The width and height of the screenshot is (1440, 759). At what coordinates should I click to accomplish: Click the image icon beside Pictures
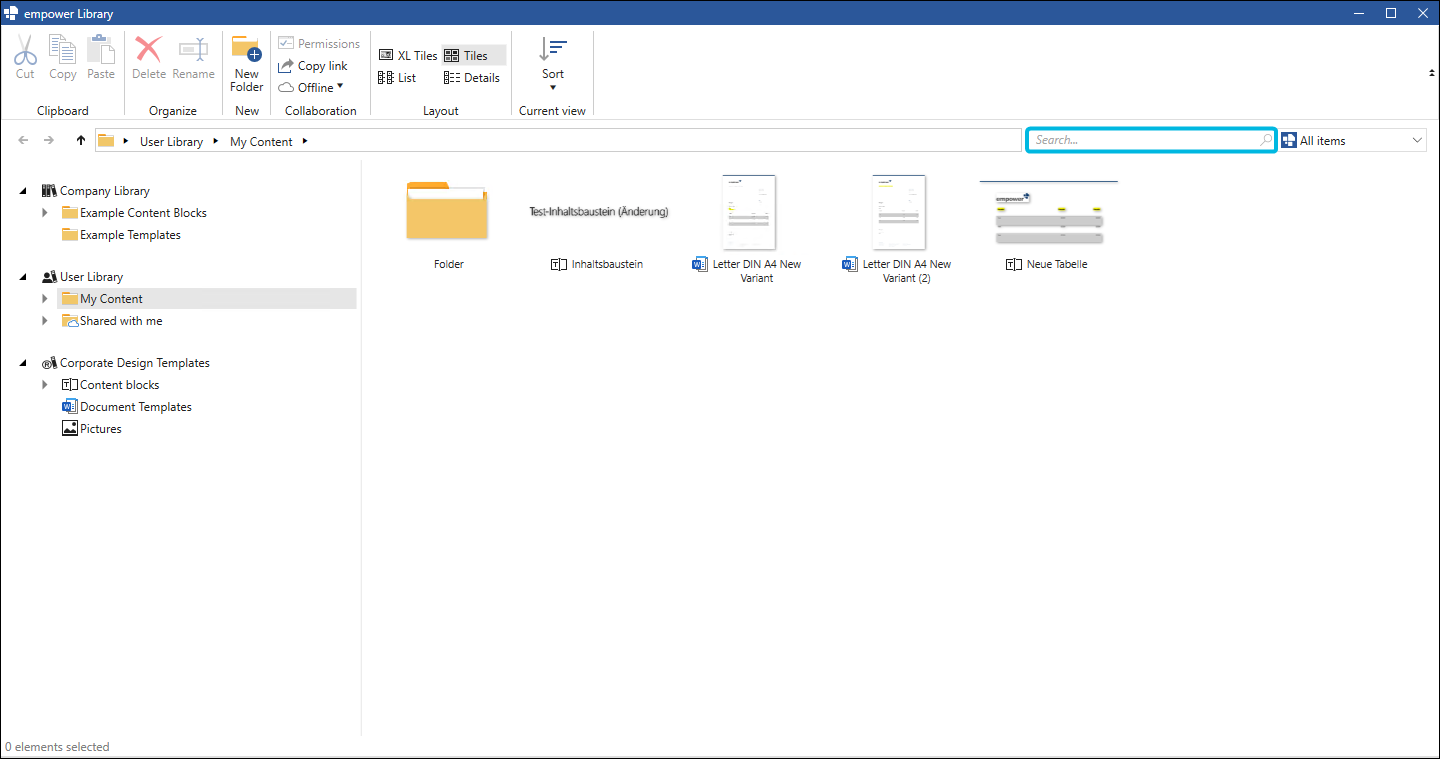coord(69,429)
